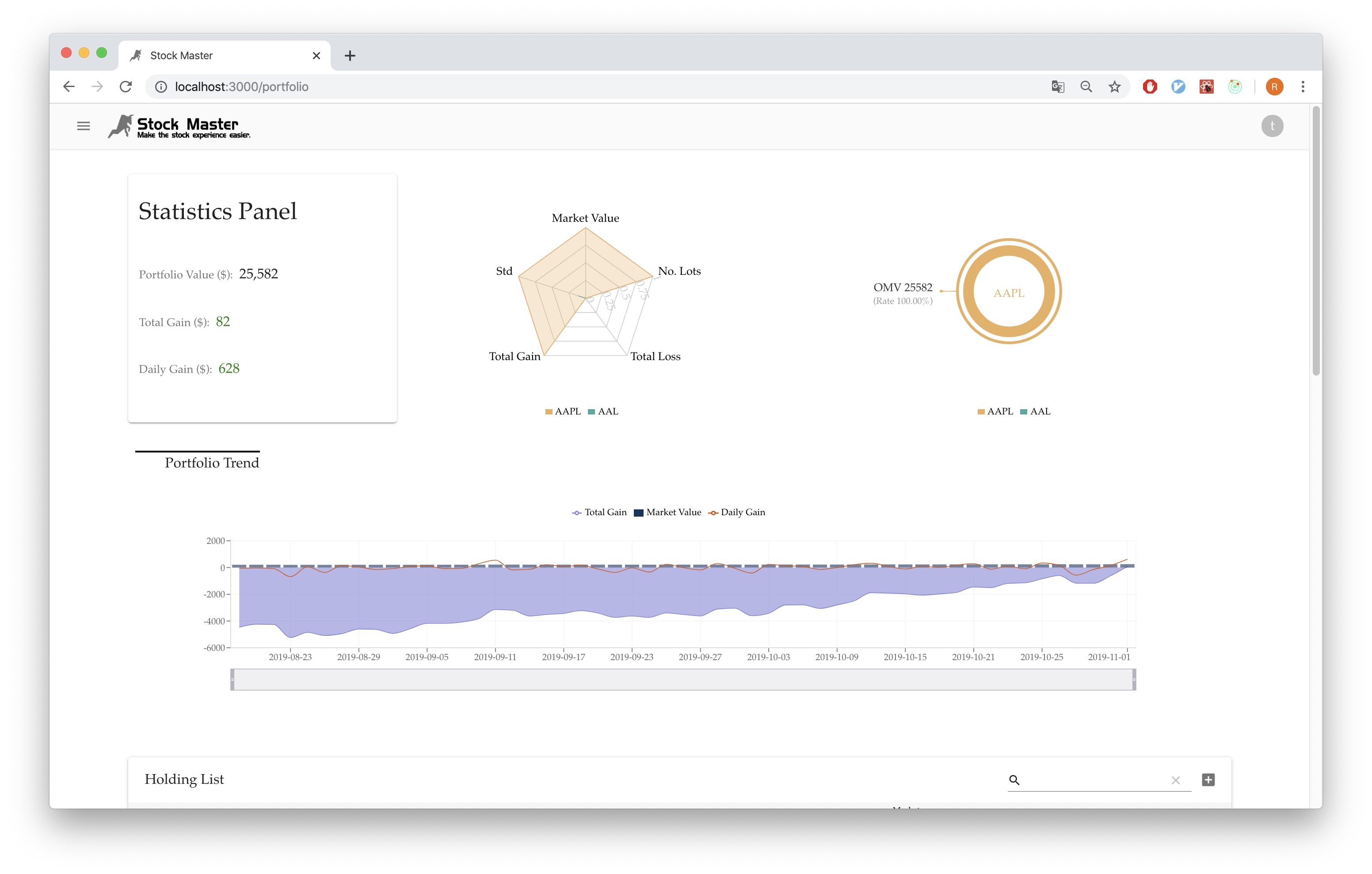Click the Statistics Panel title
This screenshot has height=874, width=1372.
[x=217, y=211]
